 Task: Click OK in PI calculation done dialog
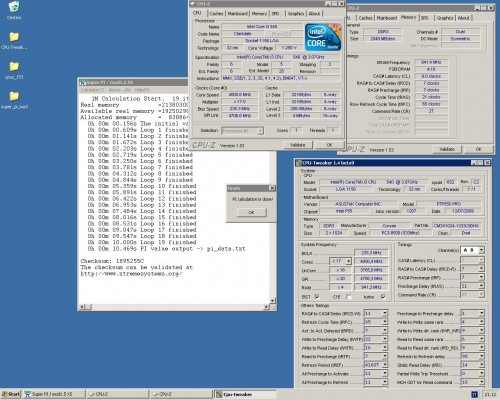252,212
